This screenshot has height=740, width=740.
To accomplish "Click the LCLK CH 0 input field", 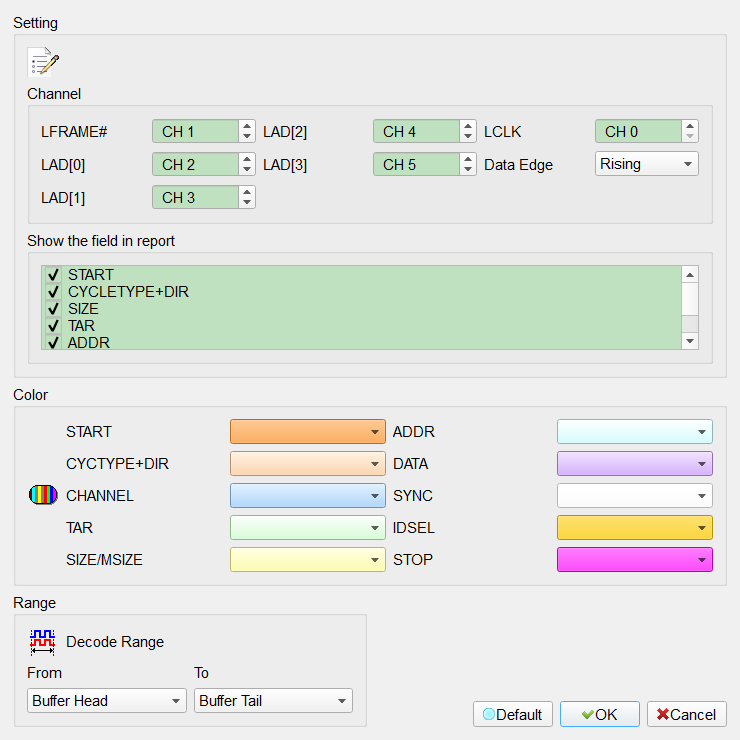I will tap(639, 131).
